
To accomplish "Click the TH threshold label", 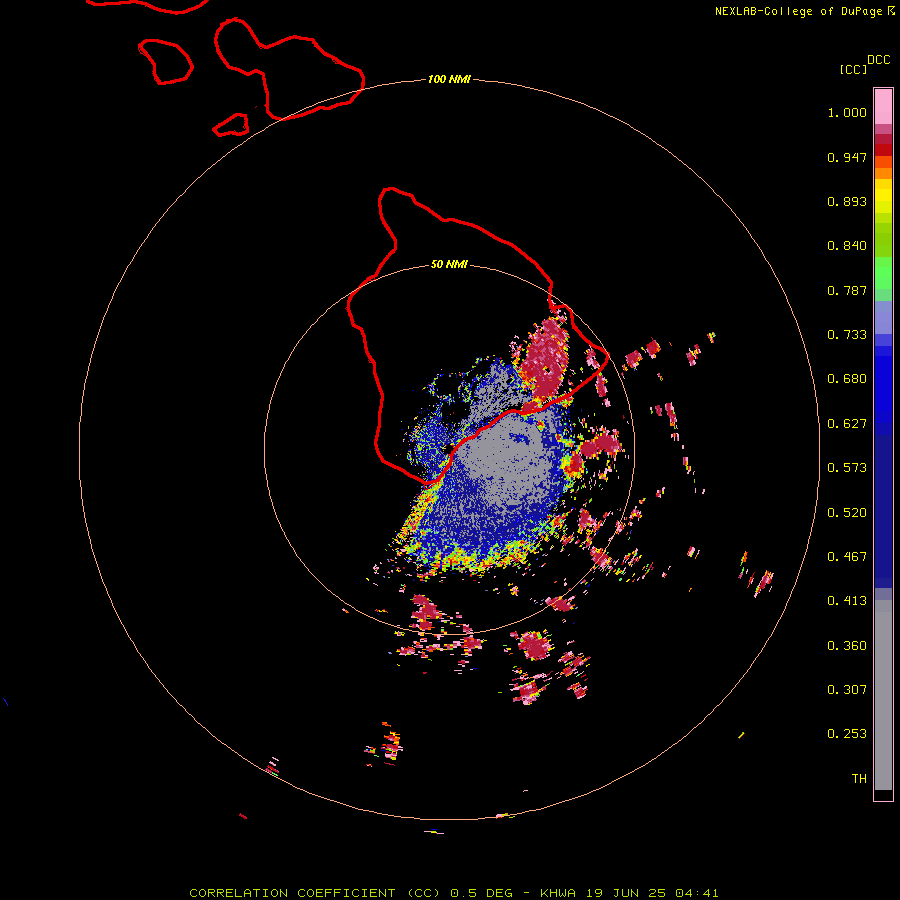I will click(x=859, y=779).
